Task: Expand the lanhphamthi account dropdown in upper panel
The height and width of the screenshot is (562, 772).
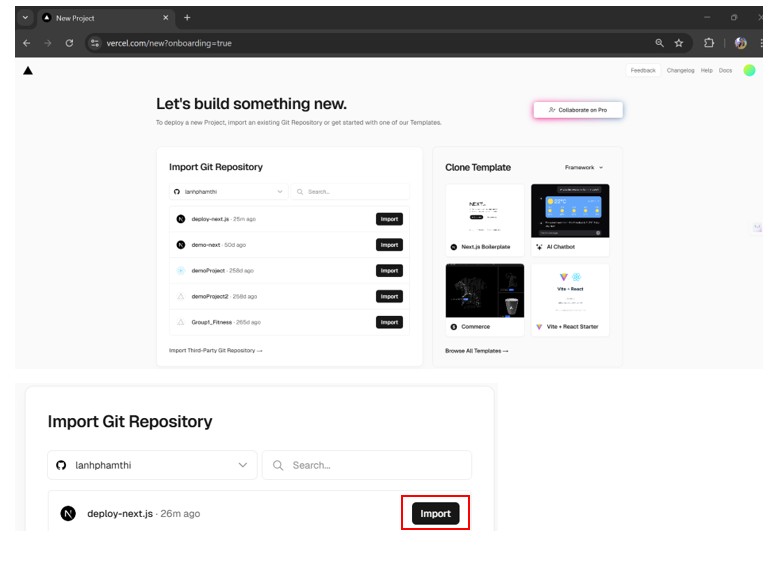Action: coord(228,192)
